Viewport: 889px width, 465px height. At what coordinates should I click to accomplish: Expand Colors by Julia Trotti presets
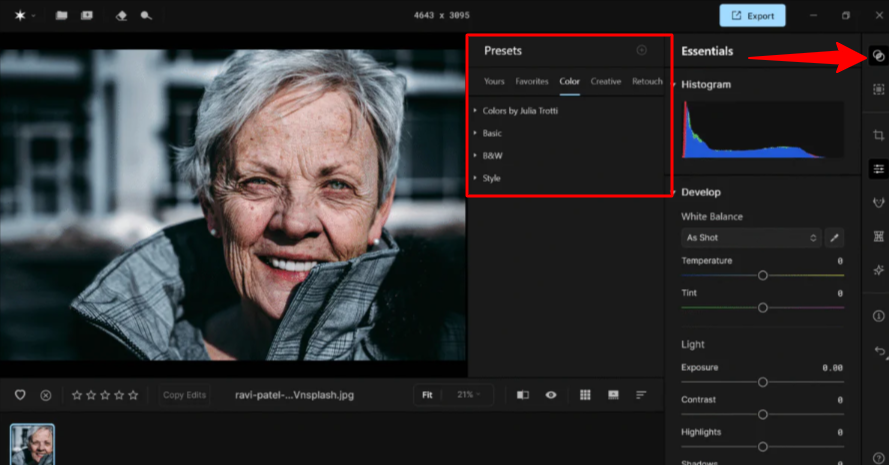point(520,111)
